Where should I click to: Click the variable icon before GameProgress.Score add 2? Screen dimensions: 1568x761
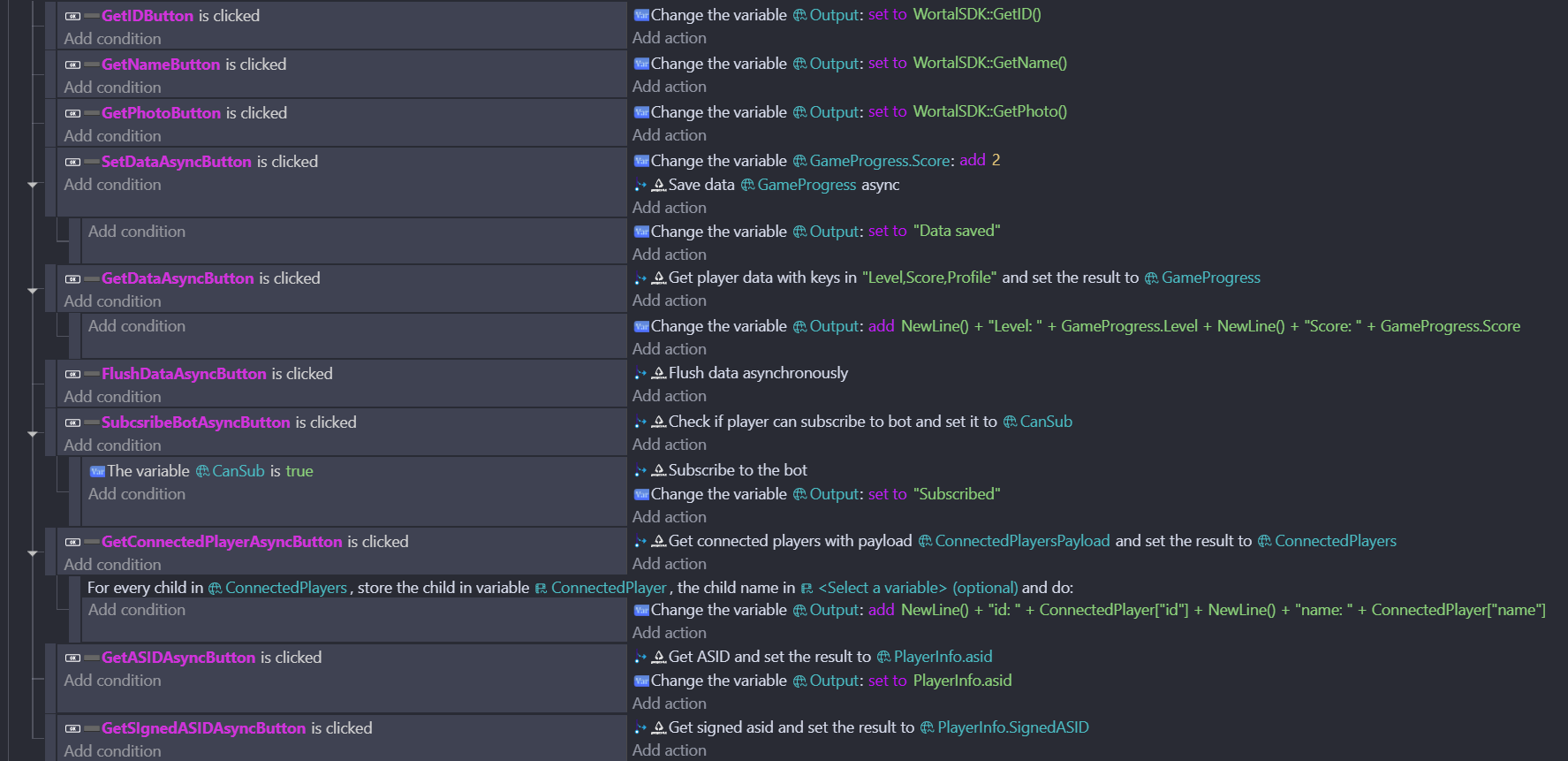pyautogui.click(x=642, y=161)
